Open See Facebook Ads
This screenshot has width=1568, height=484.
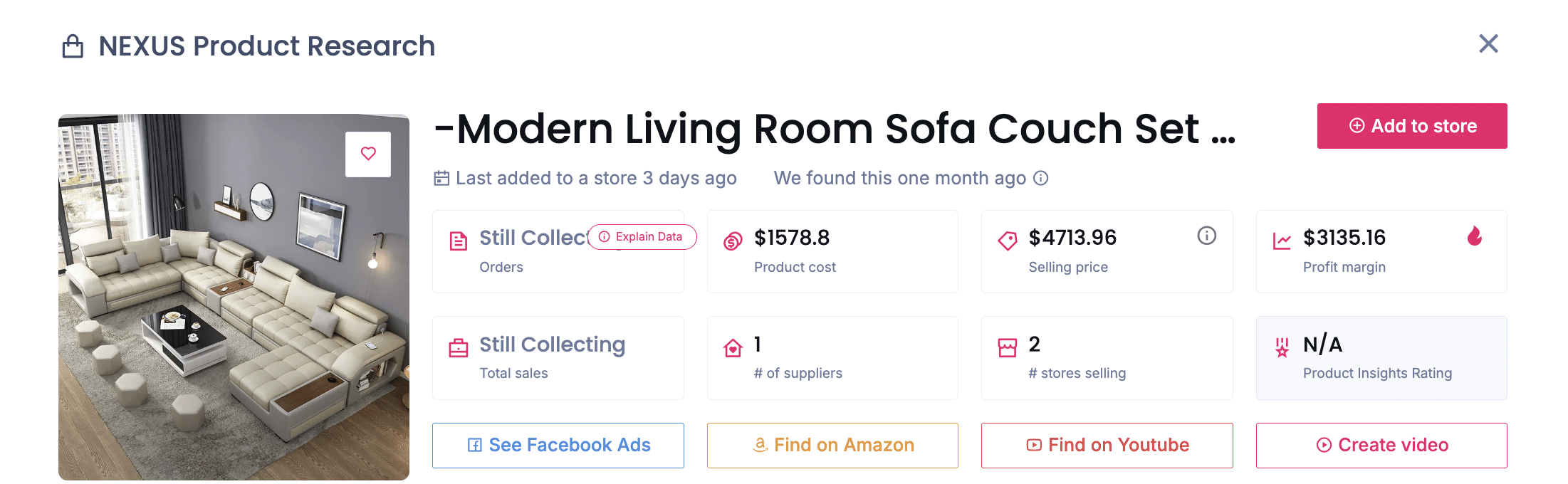coord(558,446)
